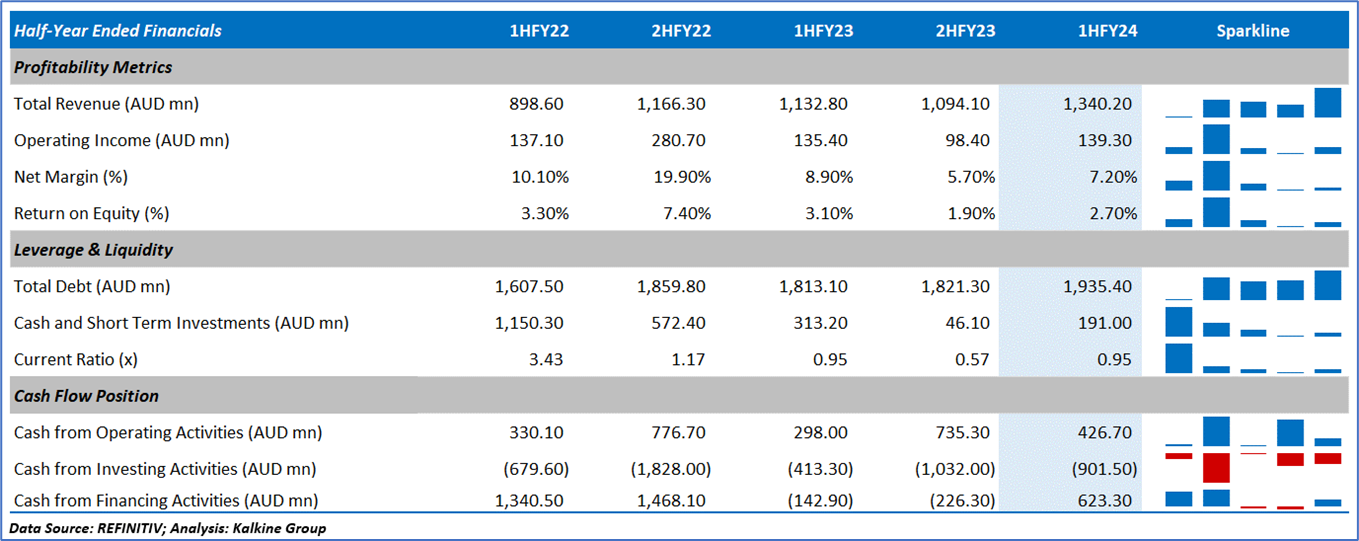Click the Operating Income sparkline chart
This screenshot has width=1359, height=541.
pyautogui.click(x=1253, y=140)
